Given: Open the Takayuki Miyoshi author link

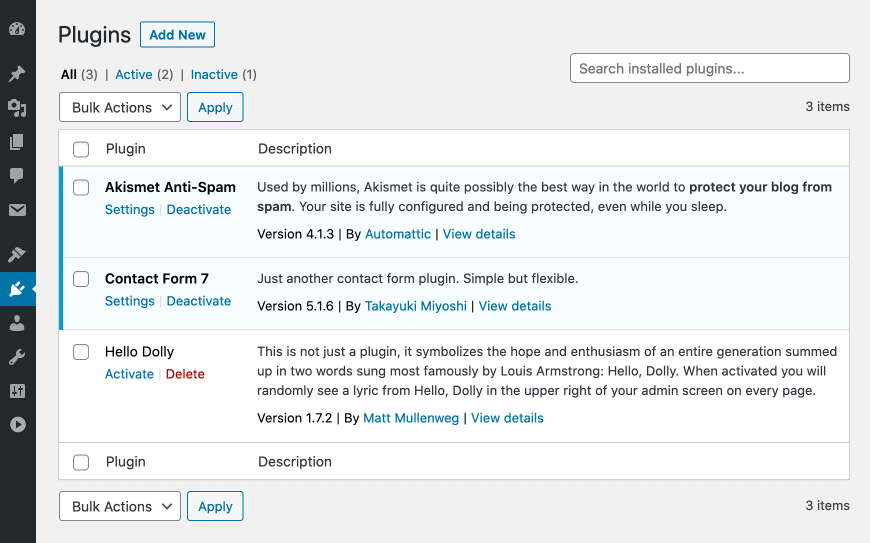Looking at the screenshot, I should pos(416,306).
